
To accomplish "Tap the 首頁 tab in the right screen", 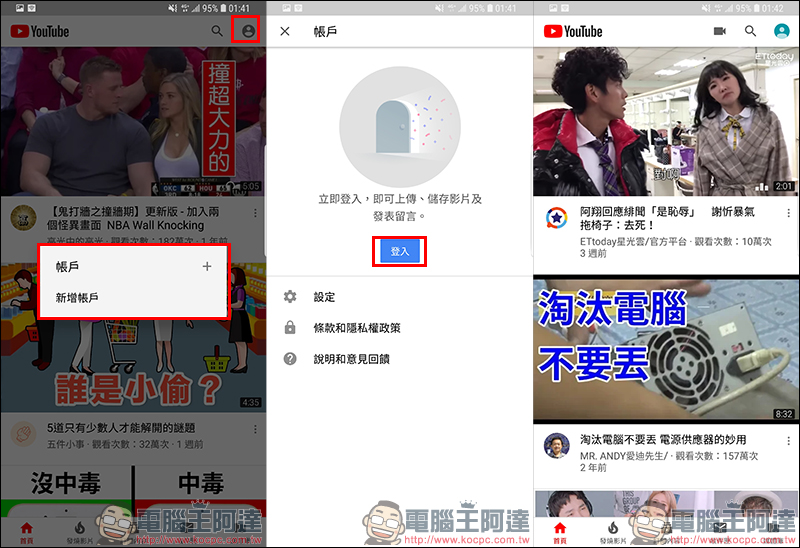I will point(559,531).
